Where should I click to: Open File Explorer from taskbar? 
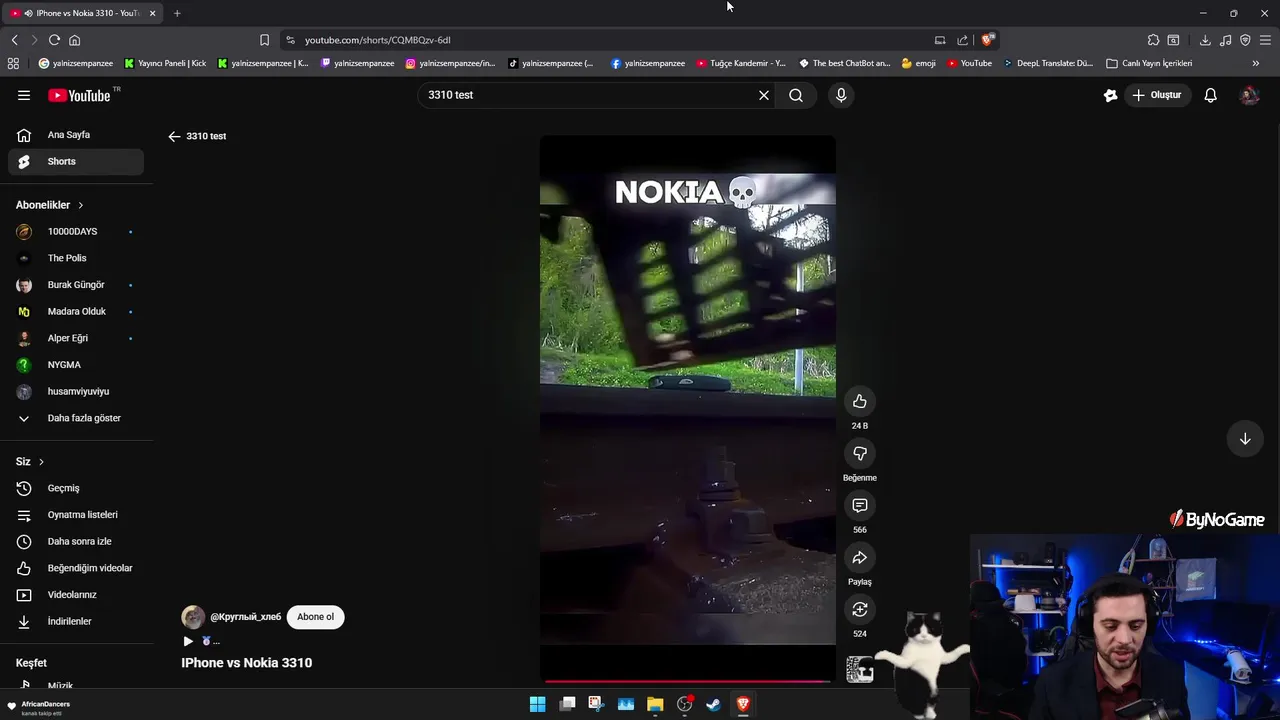[655, 704]
